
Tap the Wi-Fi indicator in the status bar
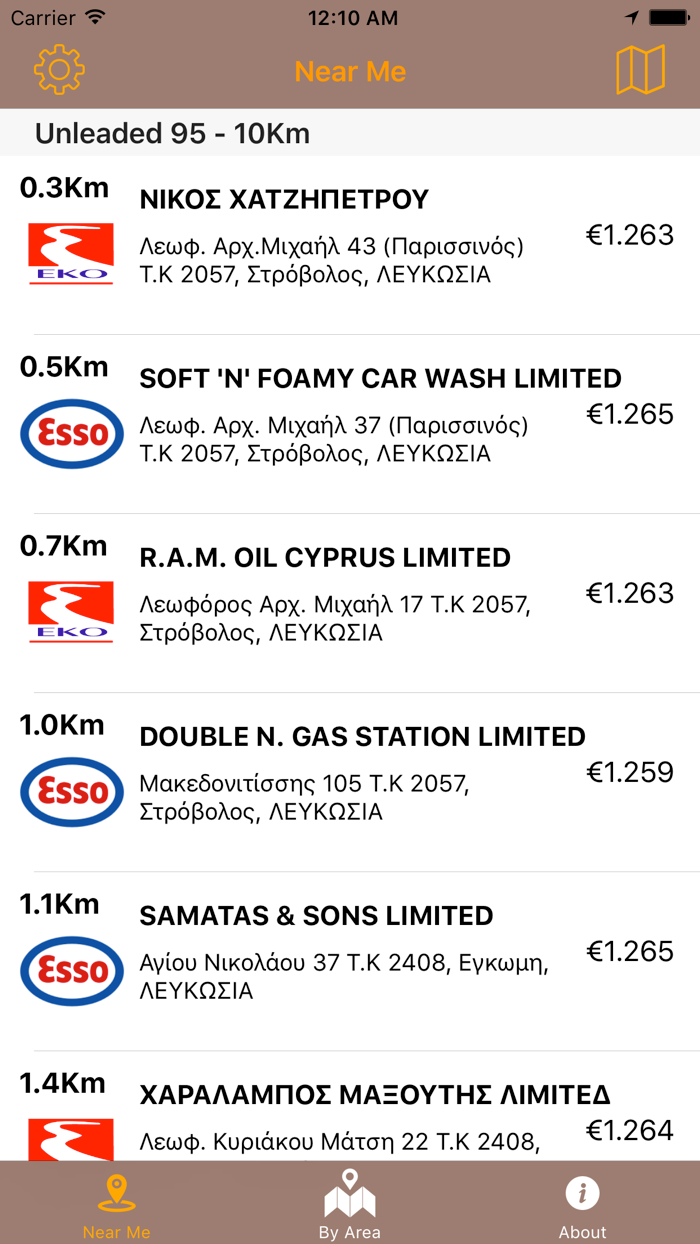tap(96, 17)
